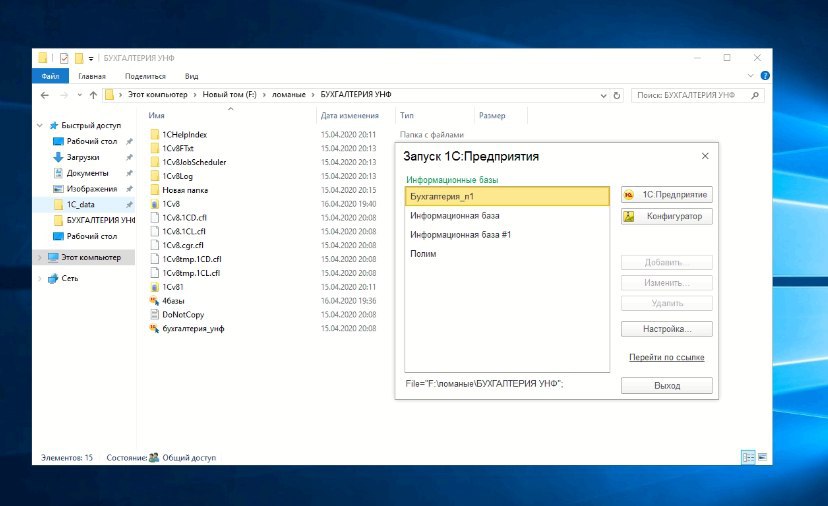
Task: Select the 1Cv8JobScheduler folder icon
Action: point(154,162)
